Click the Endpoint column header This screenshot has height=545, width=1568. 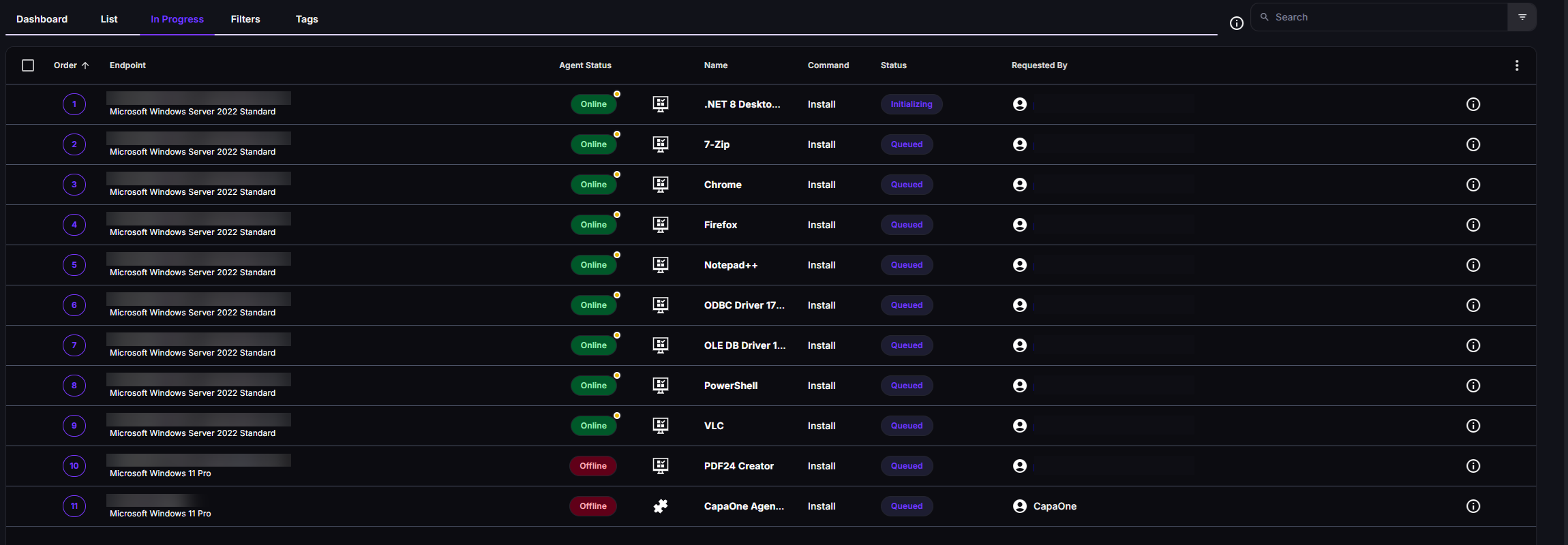point(127,65)
